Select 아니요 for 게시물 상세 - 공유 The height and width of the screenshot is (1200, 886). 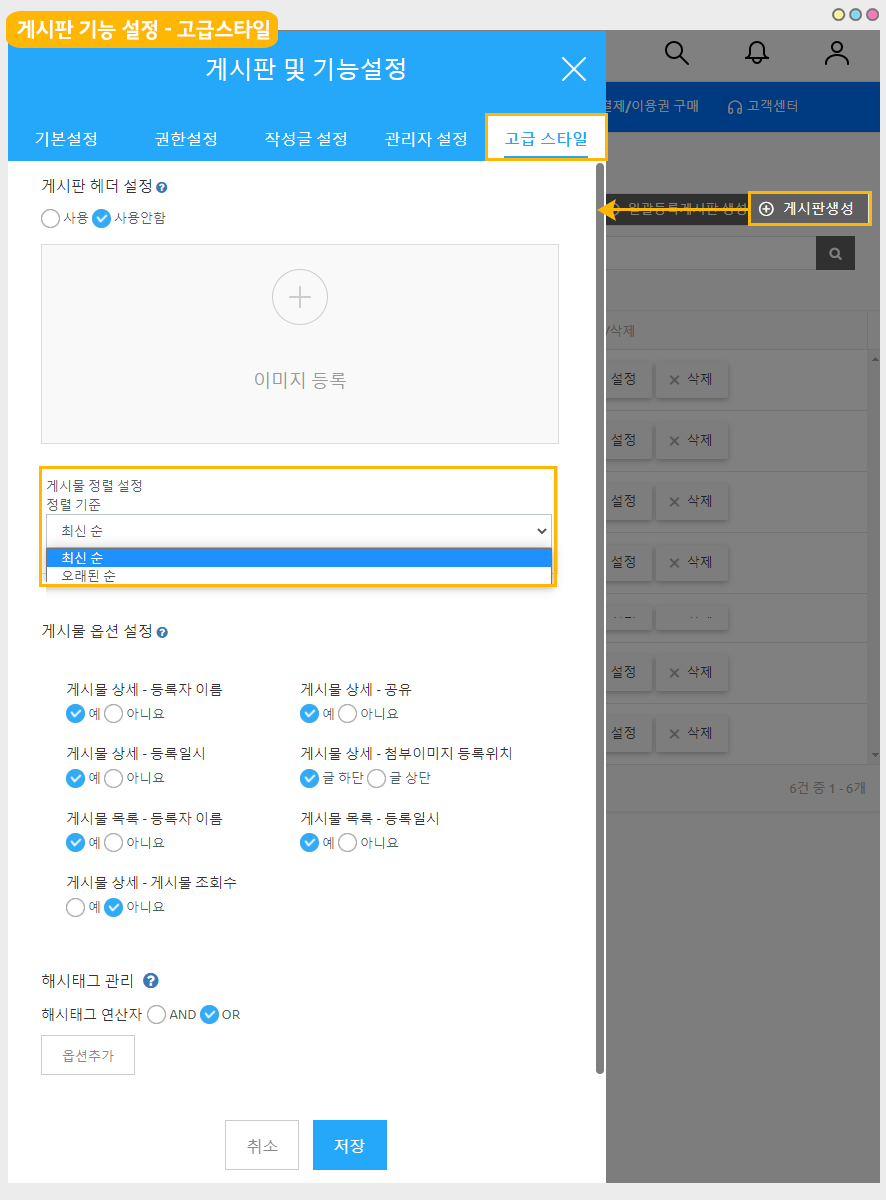point(348,713)
